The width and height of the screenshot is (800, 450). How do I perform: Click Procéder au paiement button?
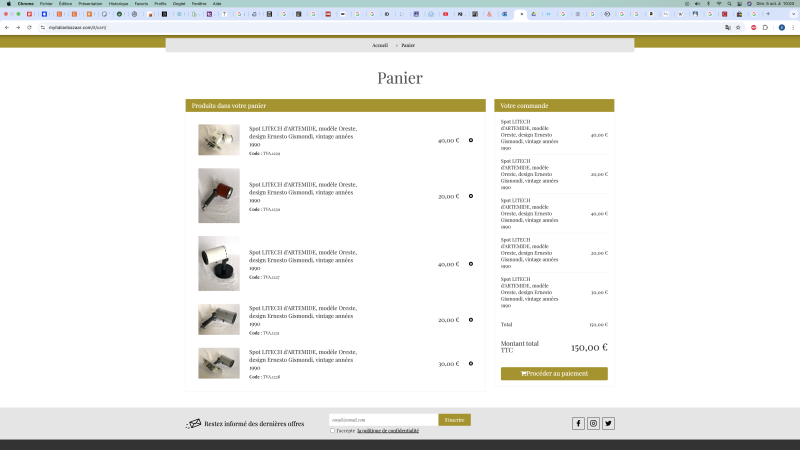pyautogui.click(x=554, y=374)
